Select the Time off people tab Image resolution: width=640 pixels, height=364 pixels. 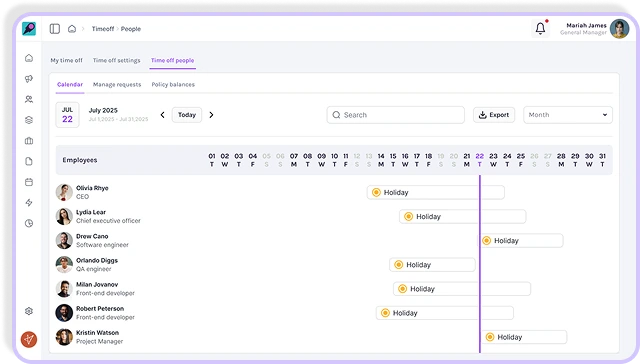point(173,60)
